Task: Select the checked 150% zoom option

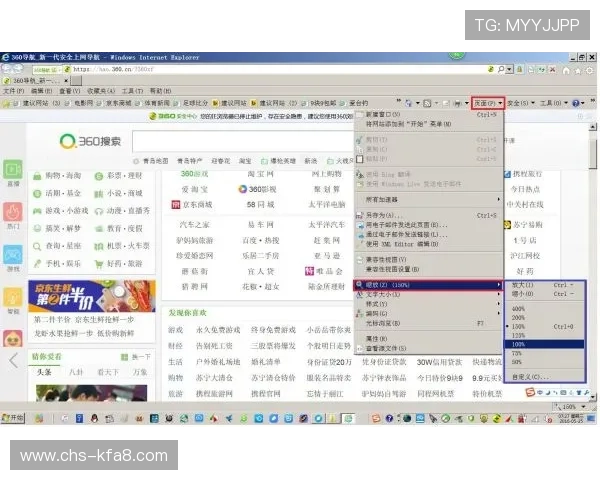Action: point(545,327)
